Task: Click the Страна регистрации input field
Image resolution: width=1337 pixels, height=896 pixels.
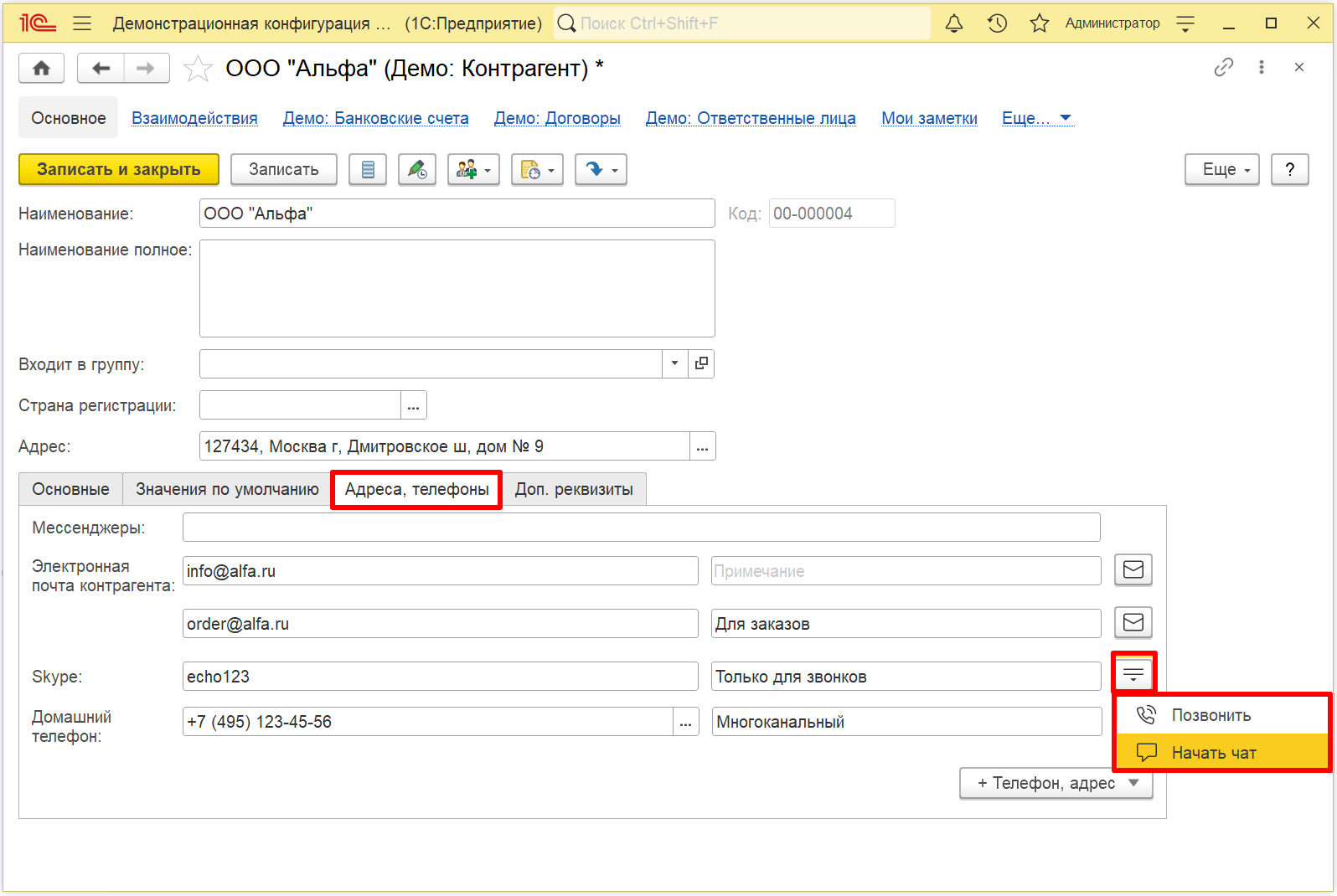Action: pos(300,404)
